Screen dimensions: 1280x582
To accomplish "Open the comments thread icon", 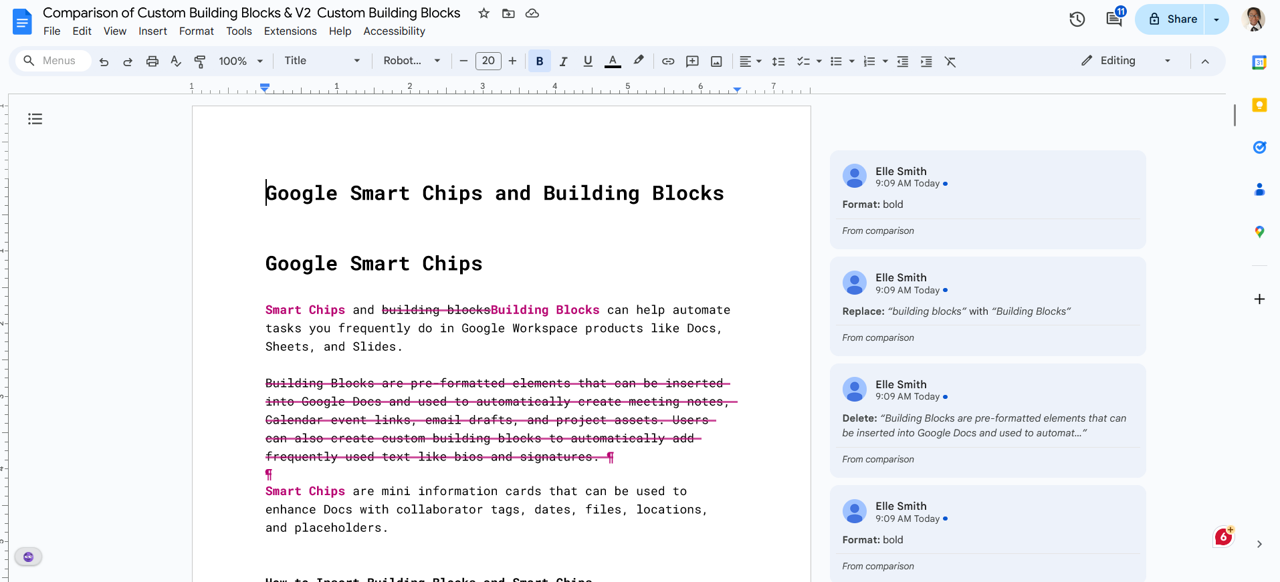I will tap(1113, 19).
